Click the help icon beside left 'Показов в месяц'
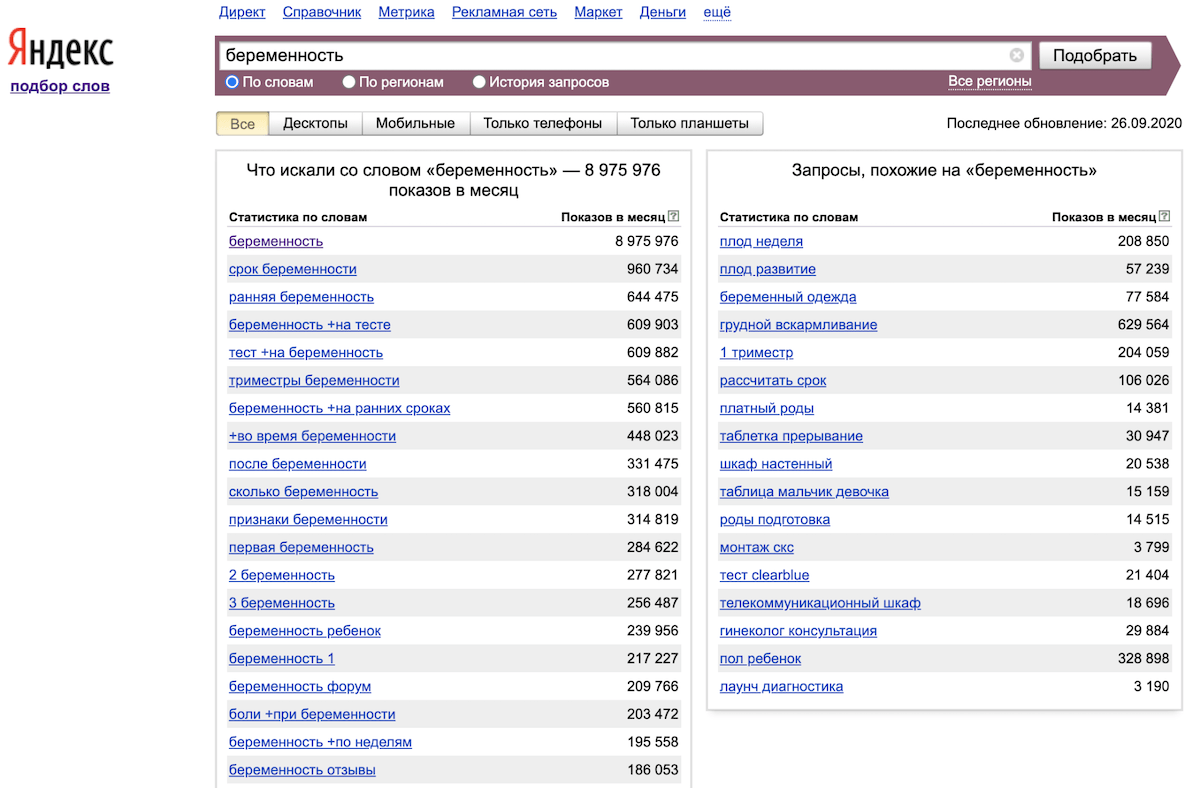 point(673,216)
